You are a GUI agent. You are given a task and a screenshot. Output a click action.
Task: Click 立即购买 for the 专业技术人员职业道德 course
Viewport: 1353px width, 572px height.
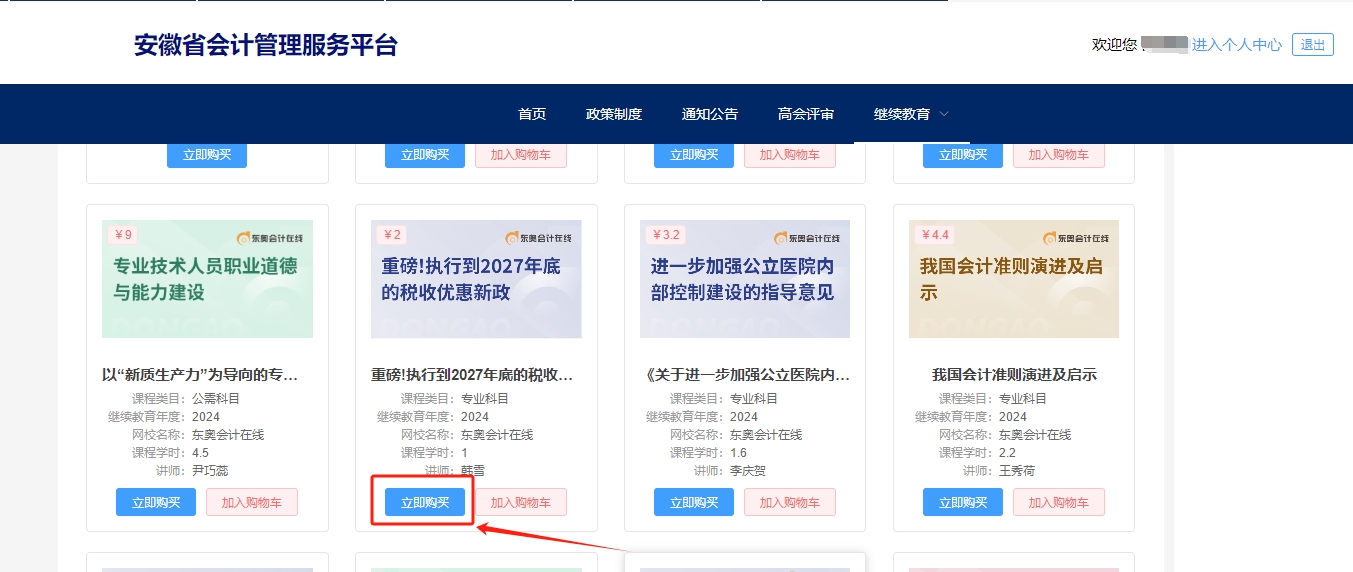pos(156,502)
